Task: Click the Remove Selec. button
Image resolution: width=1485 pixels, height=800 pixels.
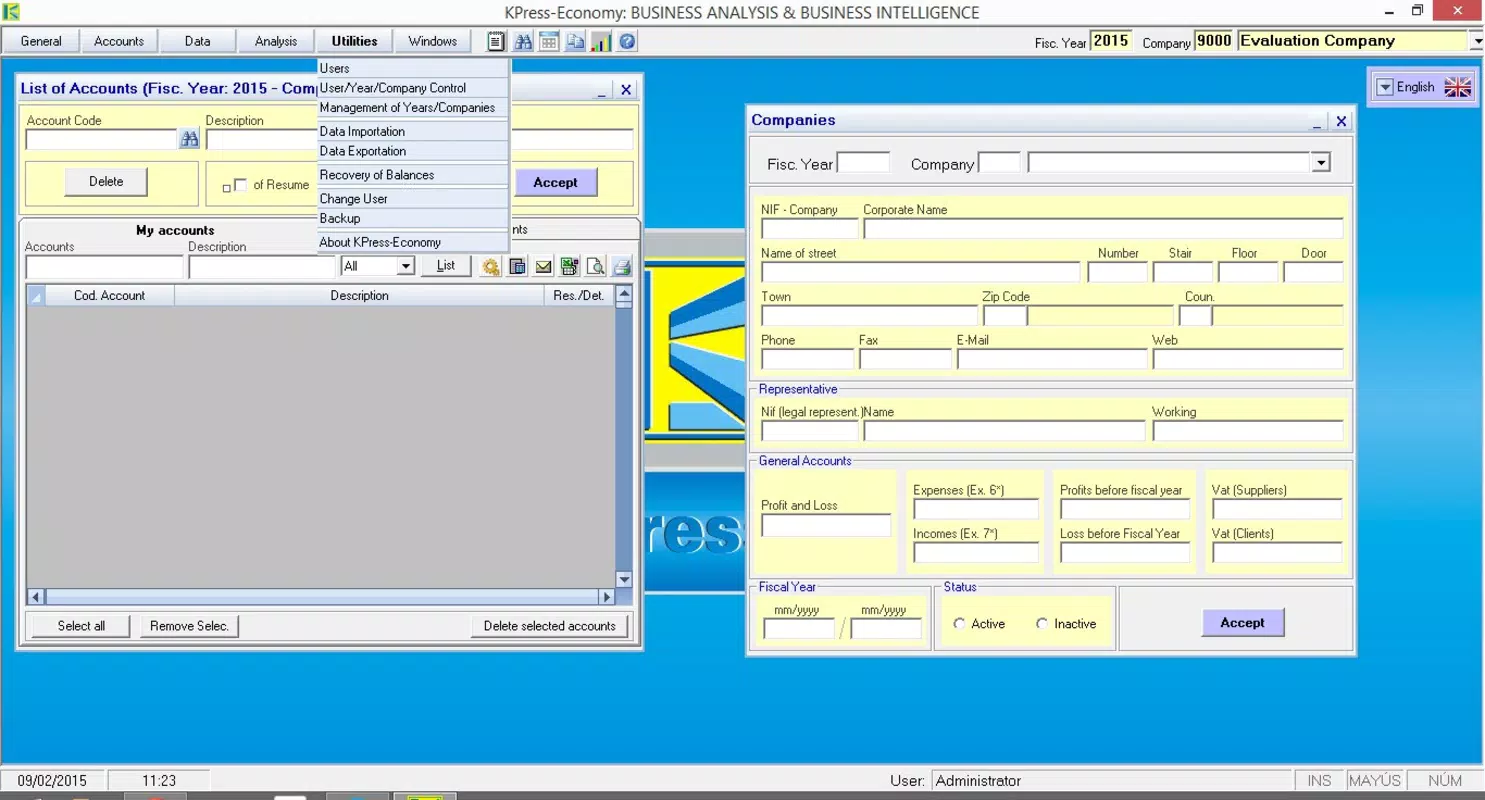Action: 189,626
